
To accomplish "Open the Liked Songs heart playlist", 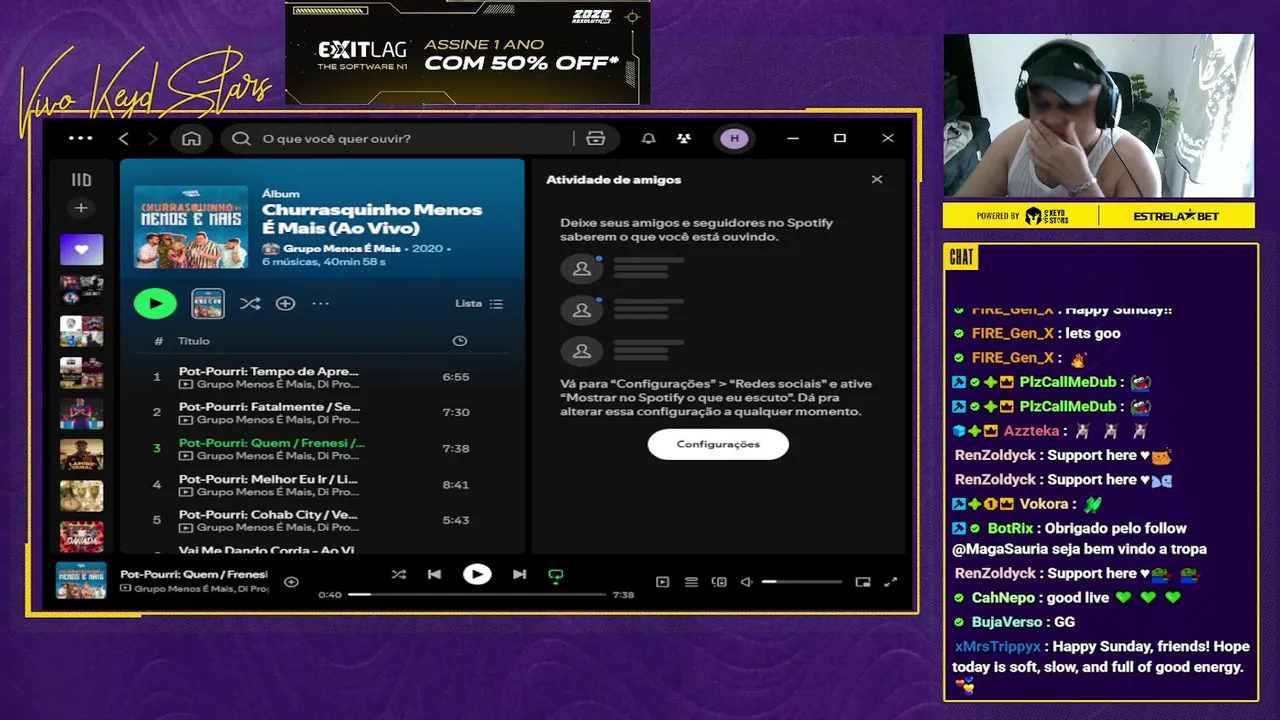I will pyautogui.click(x=81, y=249).
